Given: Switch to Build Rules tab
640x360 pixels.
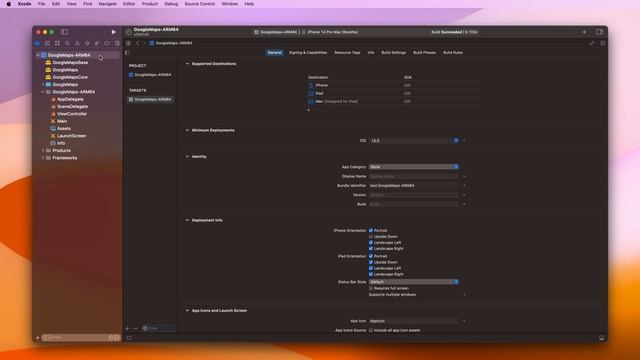Looking at the screenshot, I should (453, 53).
